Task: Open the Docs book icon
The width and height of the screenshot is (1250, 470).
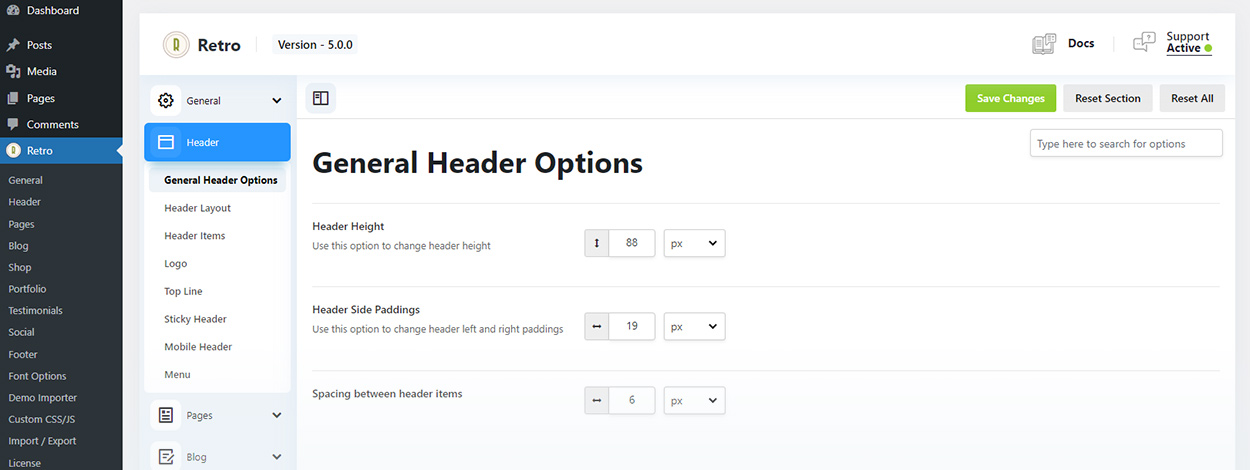Action: point(1044,44)
